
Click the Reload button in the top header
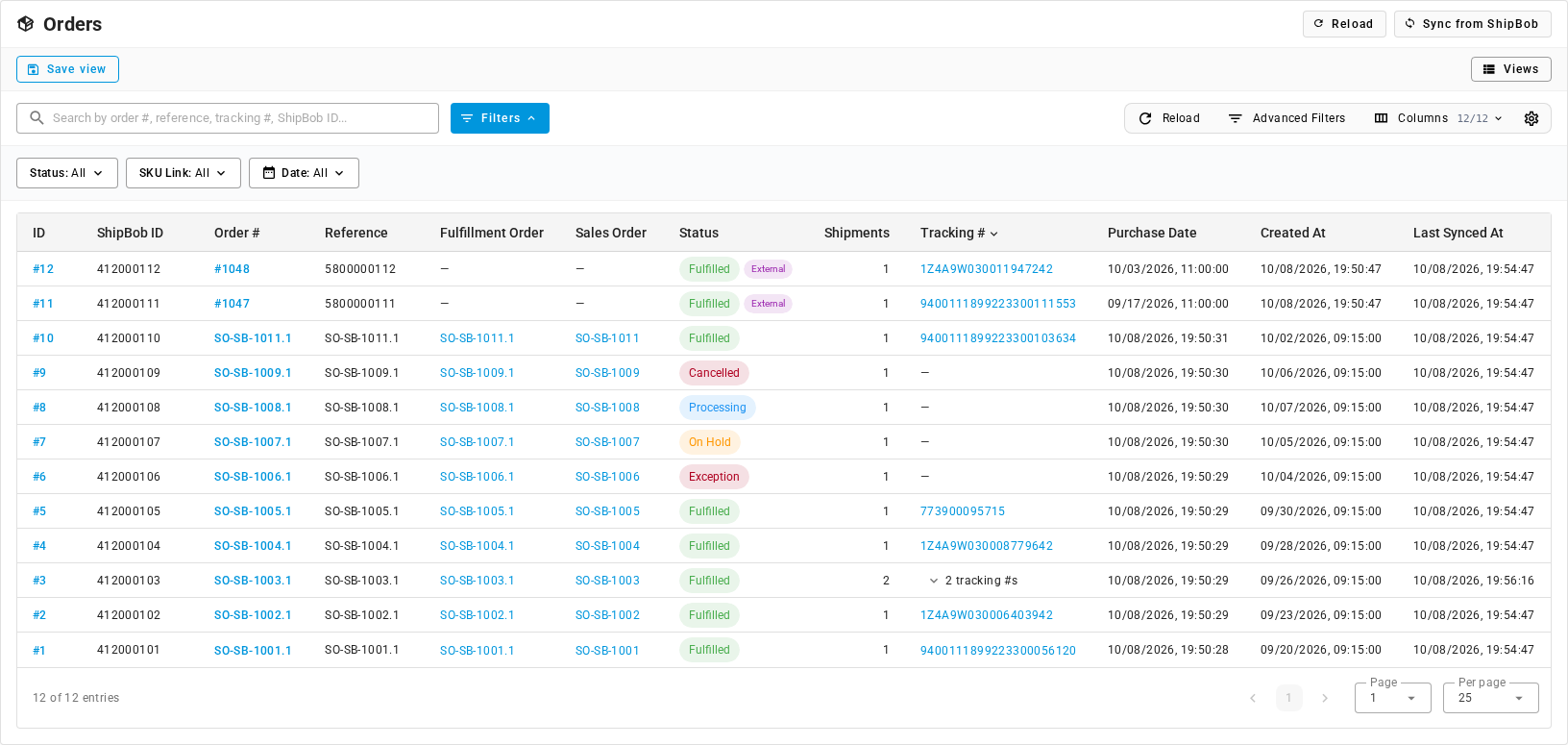pos(1344,24)
